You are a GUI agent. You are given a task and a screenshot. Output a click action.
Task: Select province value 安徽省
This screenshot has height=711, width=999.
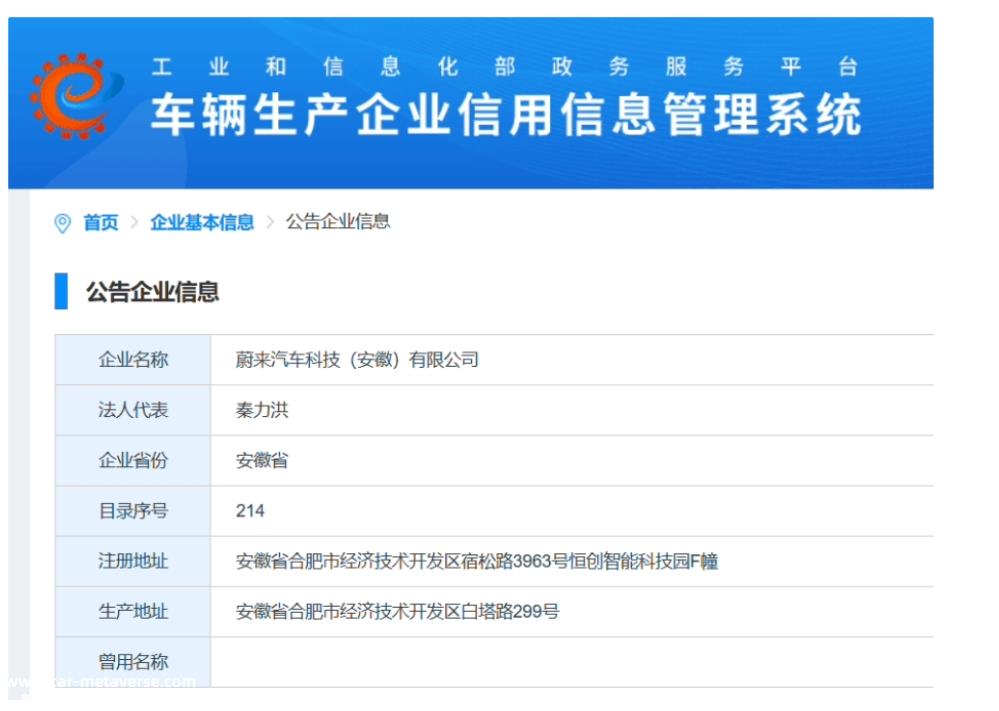pyautogui.click(x=262, y=461)
